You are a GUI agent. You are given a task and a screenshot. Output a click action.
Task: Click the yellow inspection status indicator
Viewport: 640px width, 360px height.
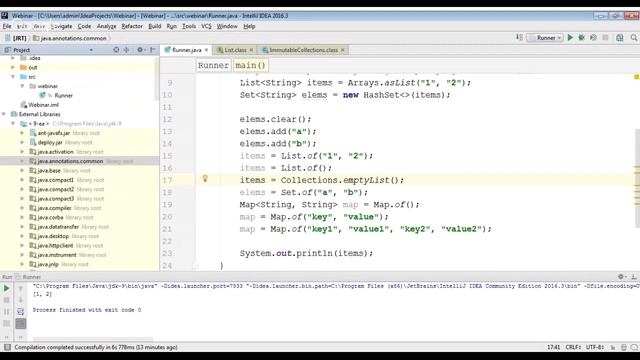pos(636,77)
